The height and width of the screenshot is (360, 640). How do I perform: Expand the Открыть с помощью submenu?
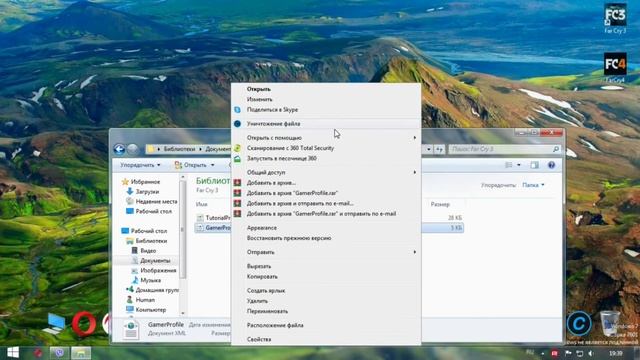click(326, 138)
